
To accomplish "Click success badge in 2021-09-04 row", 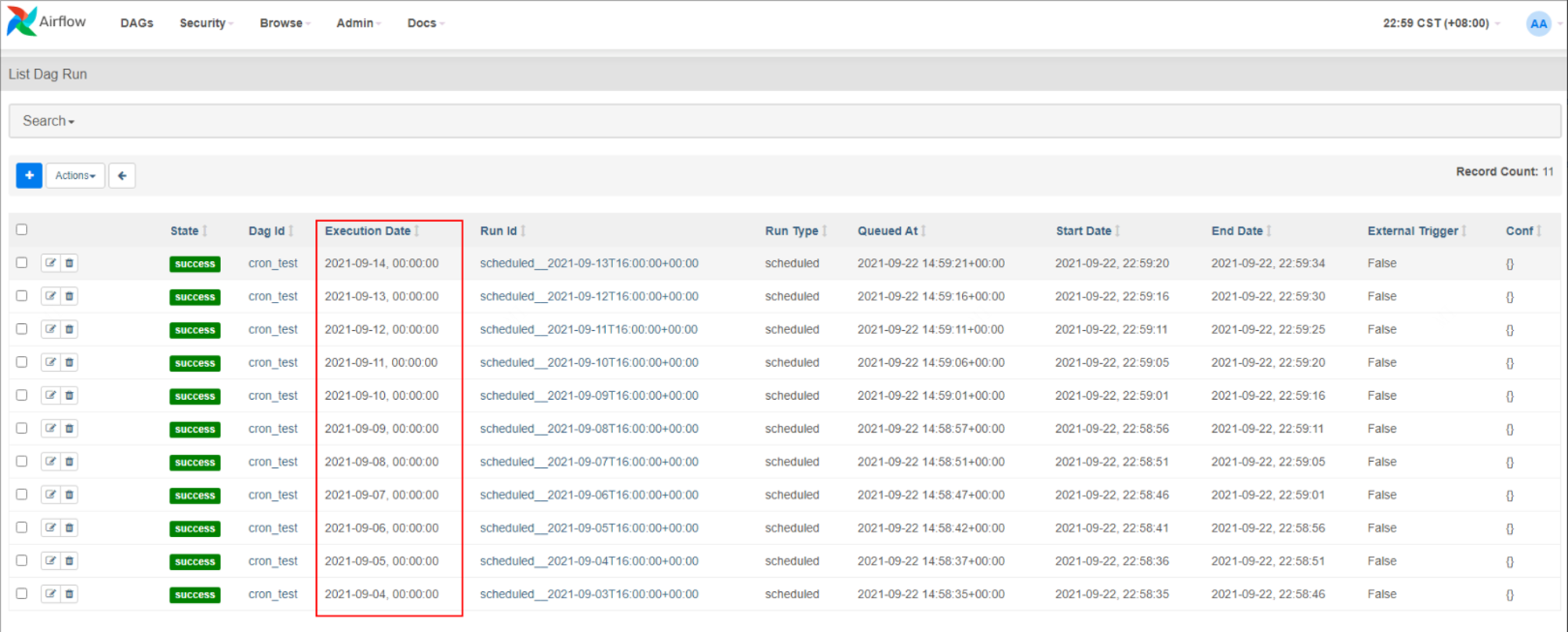I will click(x=195, y=595).
